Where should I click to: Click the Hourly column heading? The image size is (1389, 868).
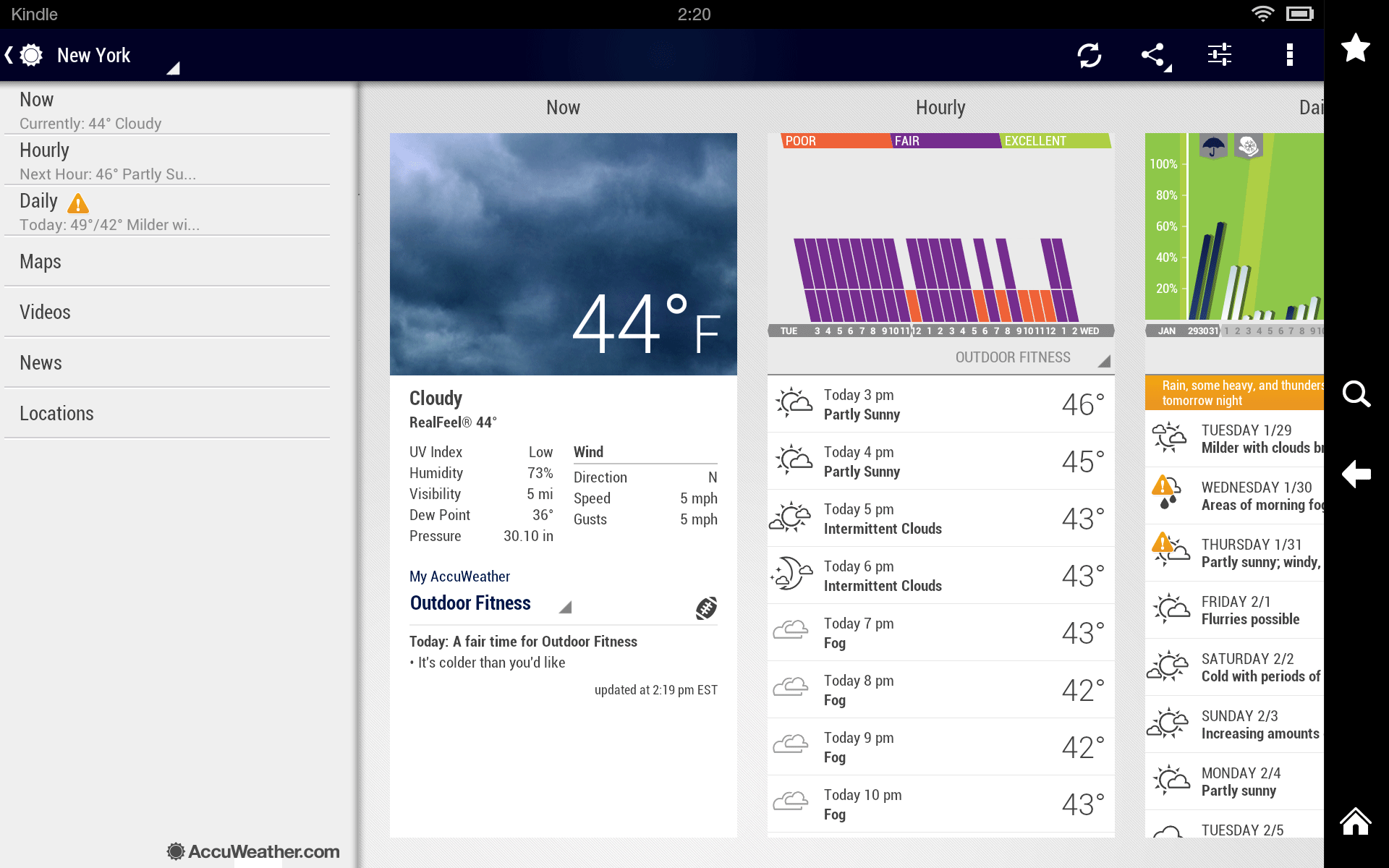pos(940,108)
